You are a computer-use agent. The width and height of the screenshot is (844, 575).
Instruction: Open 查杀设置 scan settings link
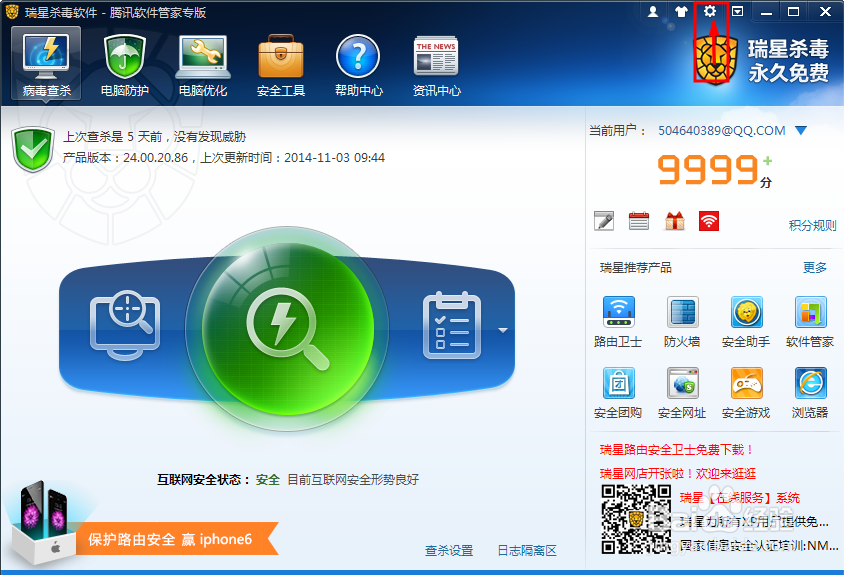[449, 550]
